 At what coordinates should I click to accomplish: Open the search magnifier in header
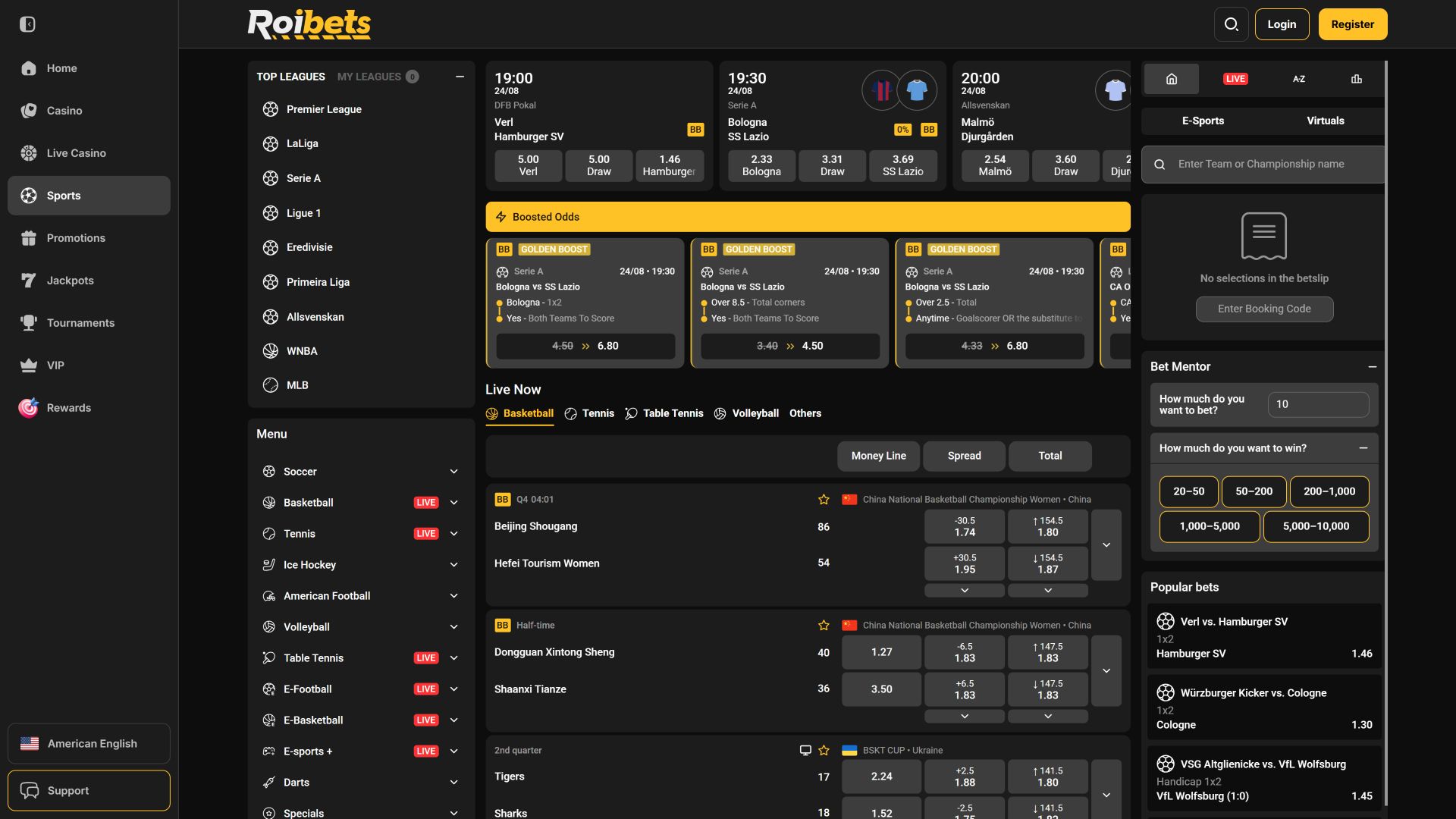click(1232, 24)
